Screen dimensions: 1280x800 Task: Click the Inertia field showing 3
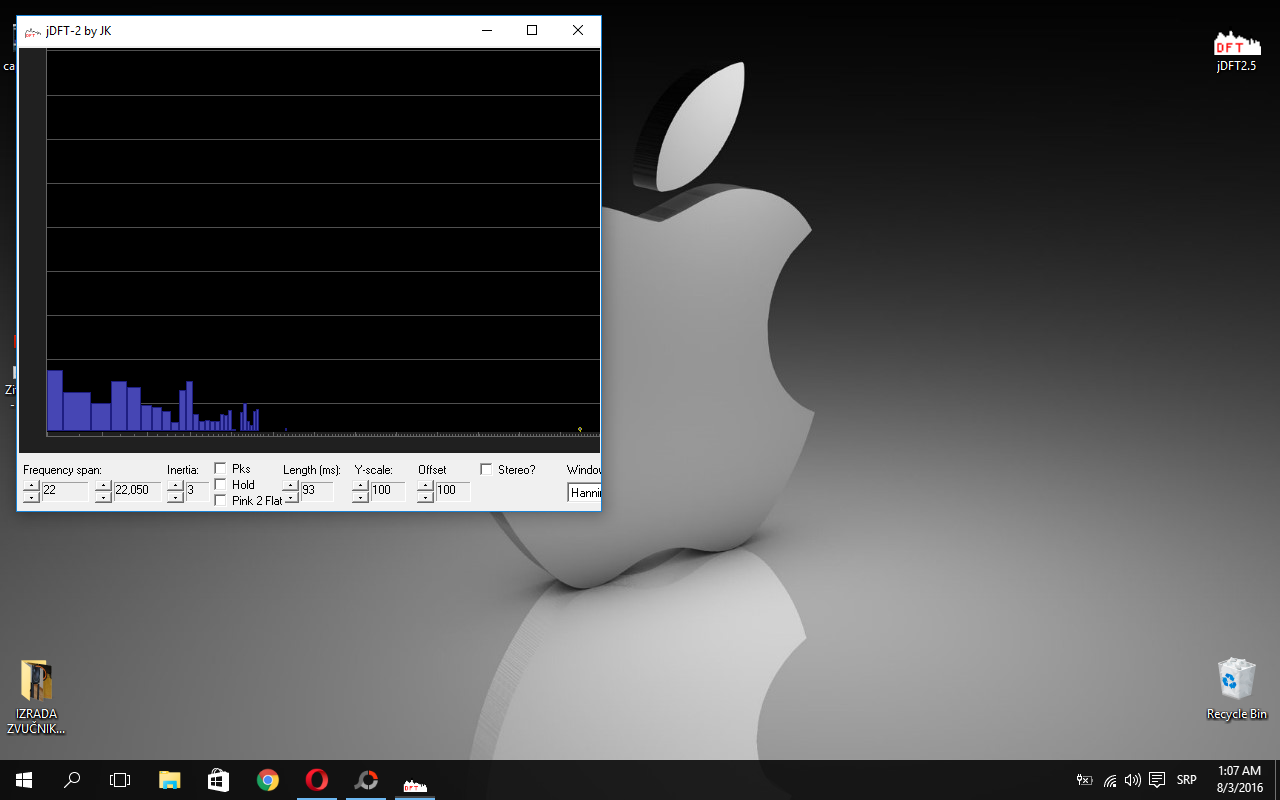pos(197,491)
